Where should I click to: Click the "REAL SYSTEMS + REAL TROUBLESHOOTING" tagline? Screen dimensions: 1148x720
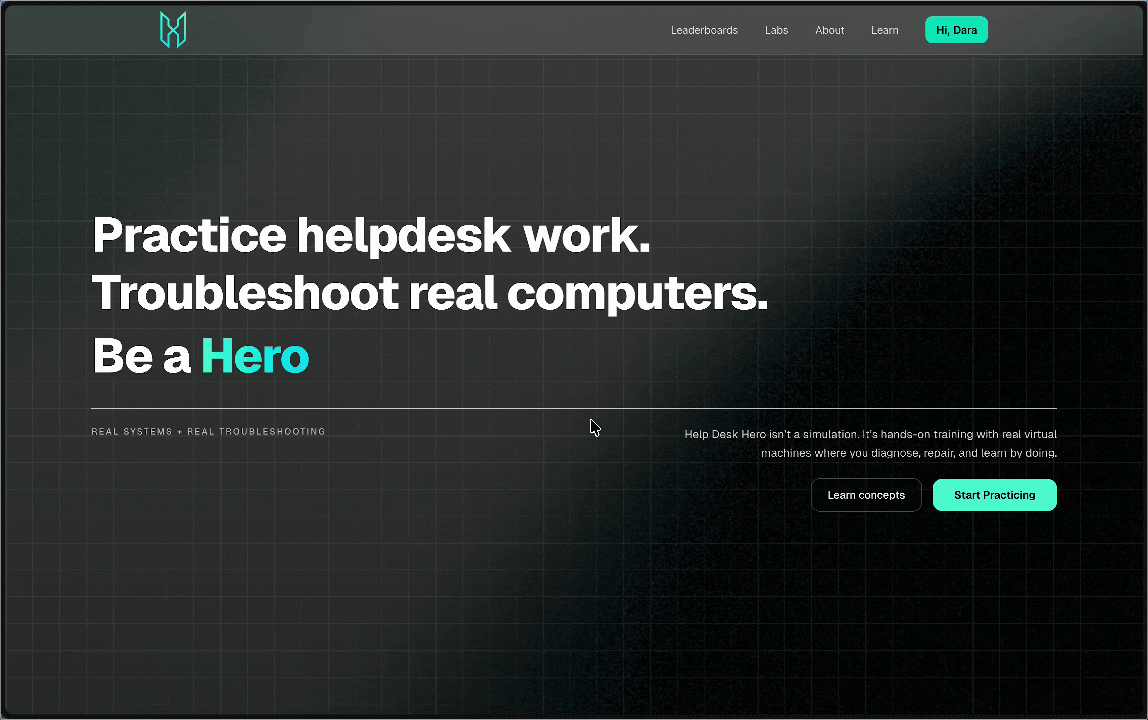[x=208, y=431]
